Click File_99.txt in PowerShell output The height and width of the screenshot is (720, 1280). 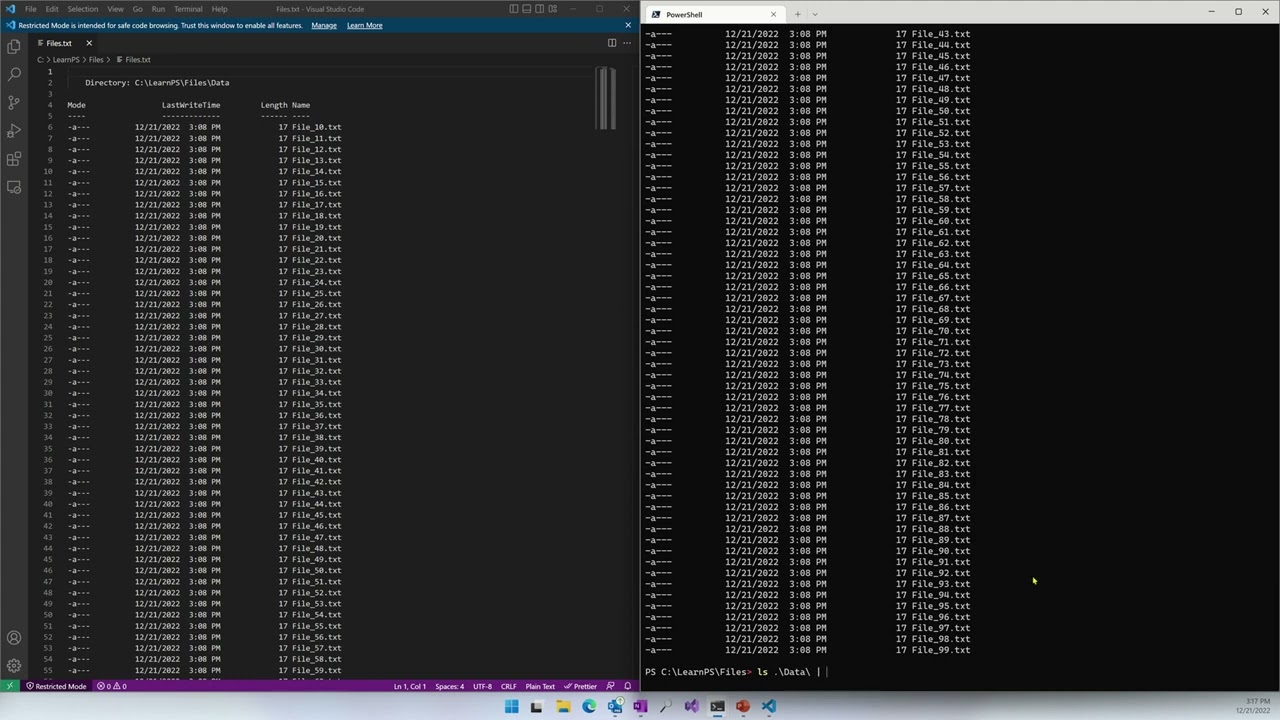[x=941, y=650]
